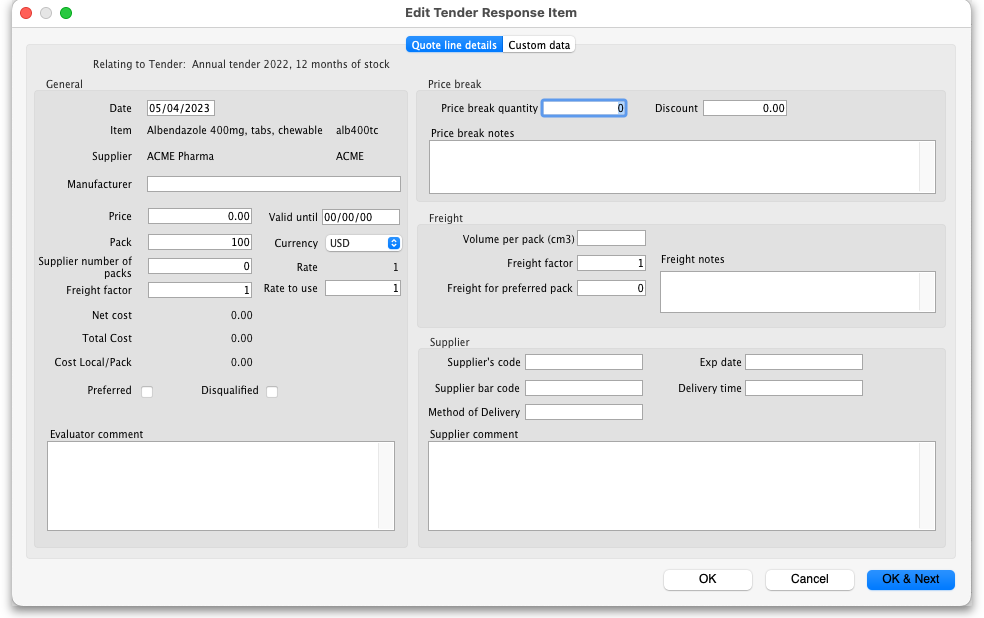The height and width of the screenshot is (618, 984).
Task: Click the Price break quantity field
Action: pyautogui.click(x=584, y=108)
